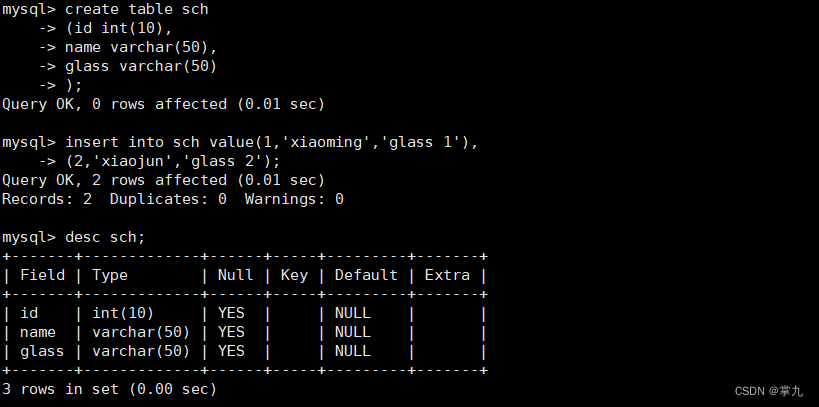Click the 'Query OK, 0 rows affected' message
819x407 pixels.
point(163,103)
